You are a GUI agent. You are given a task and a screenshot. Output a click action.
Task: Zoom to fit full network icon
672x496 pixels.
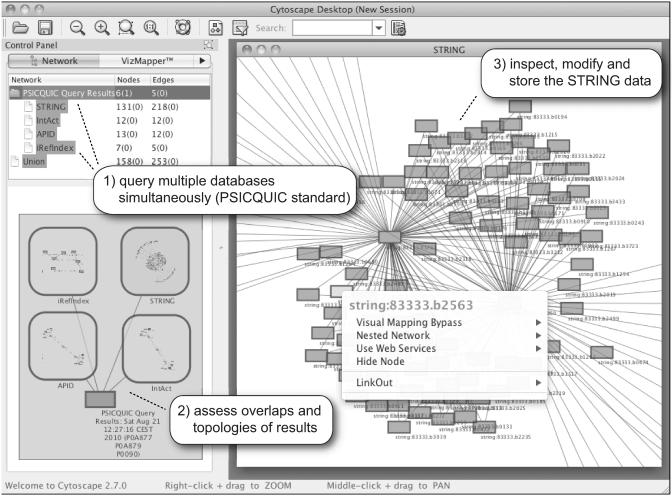coord(151,28)
